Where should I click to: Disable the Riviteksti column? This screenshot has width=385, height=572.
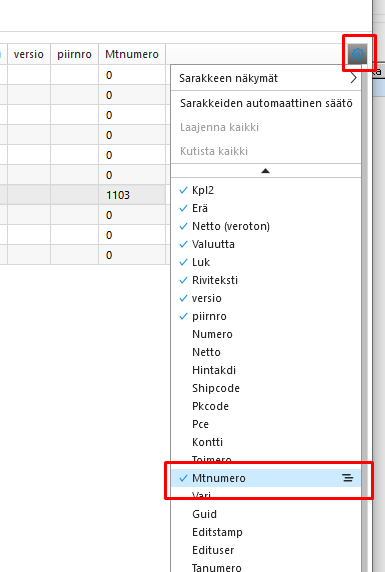click(x=266, y=280)
